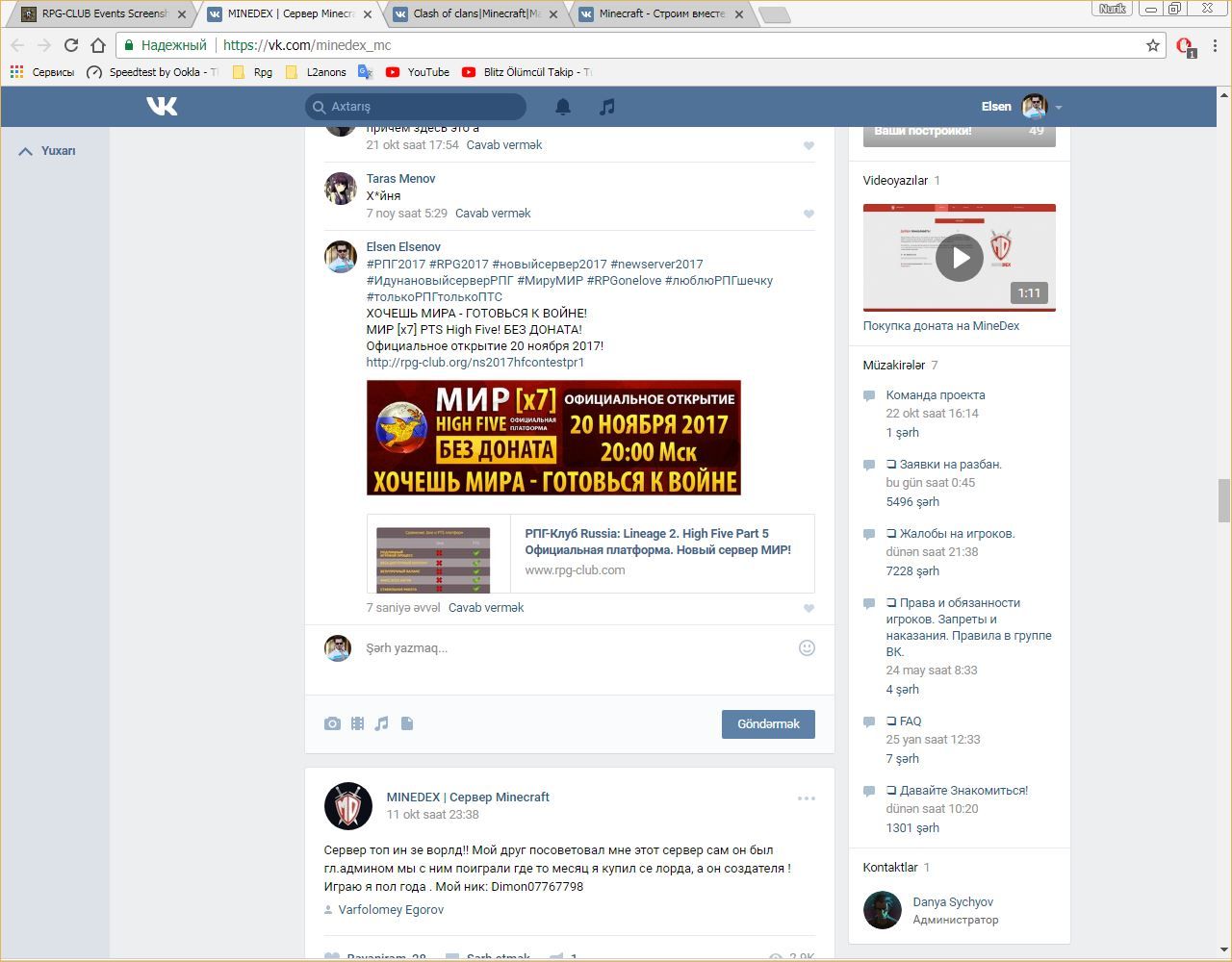Open the 5496 şərh comment count
Screen dimensions: 1232x962
pos(912,502)
